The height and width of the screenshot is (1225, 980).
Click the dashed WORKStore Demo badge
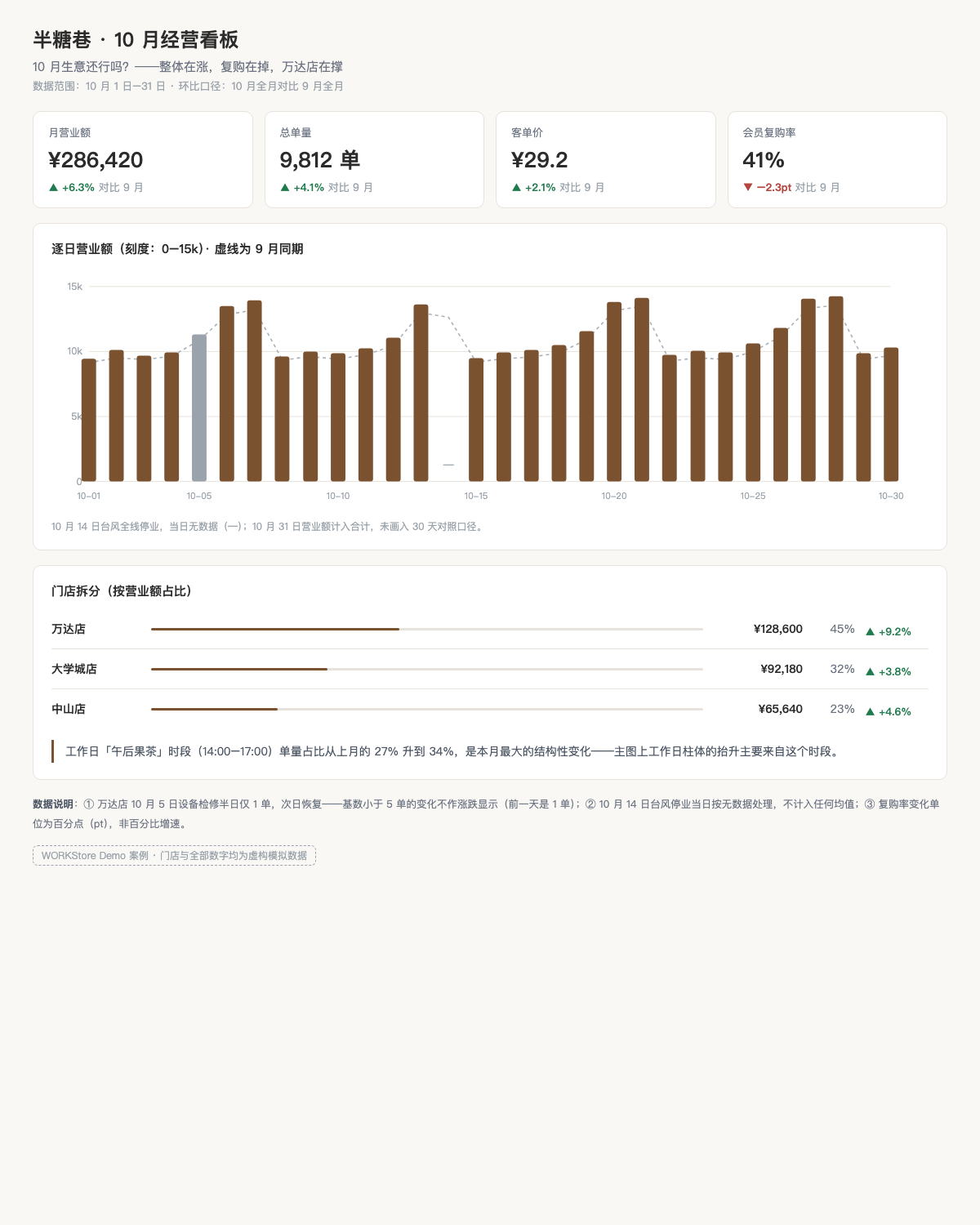tap(174, 856)
